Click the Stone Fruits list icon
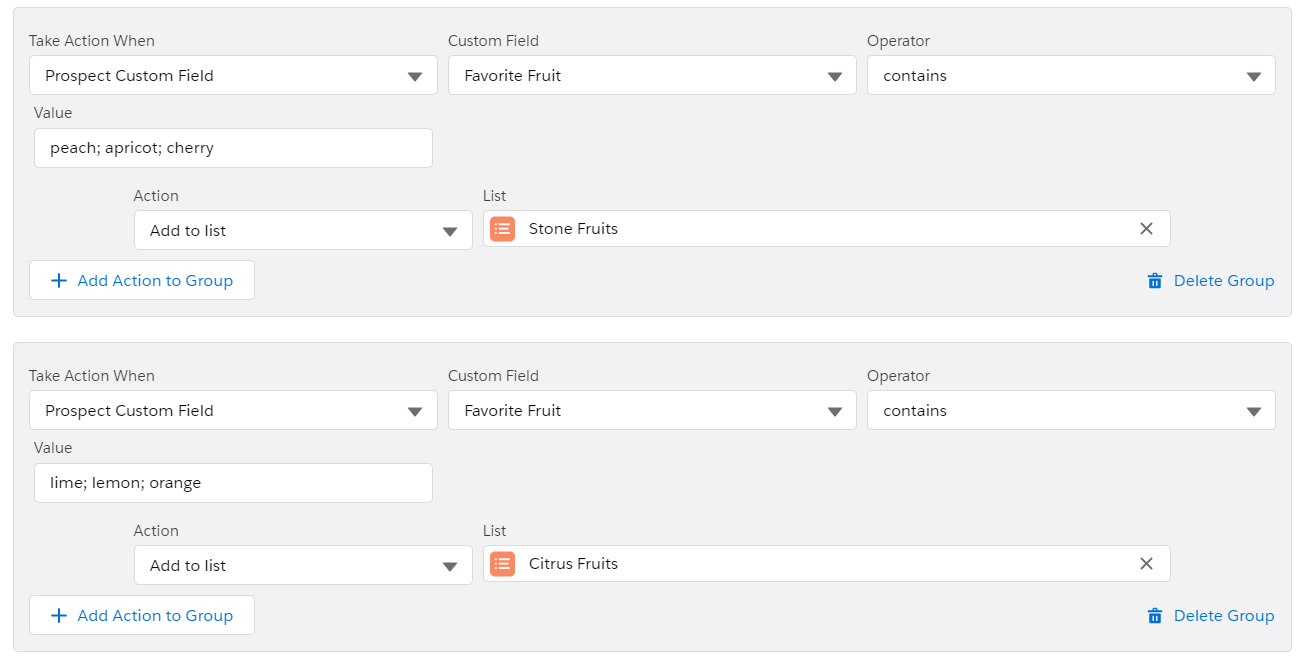The width and height of the screenshot is (1308, 661). pyautogui.click(x=503, y=229)
